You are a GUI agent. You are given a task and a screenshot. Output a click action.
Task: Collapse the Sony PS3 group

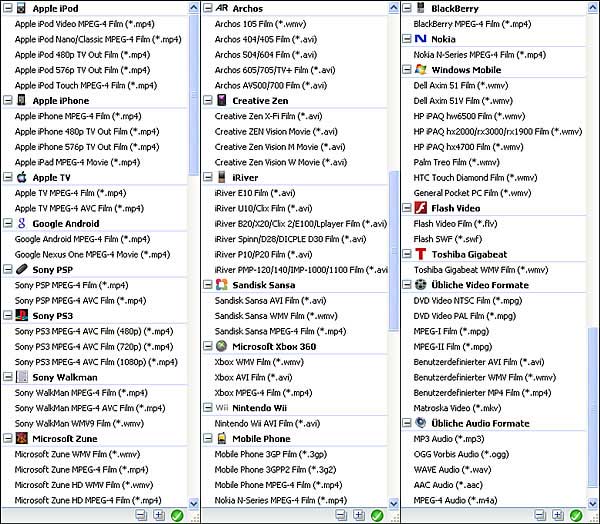[x=8, y=315]
